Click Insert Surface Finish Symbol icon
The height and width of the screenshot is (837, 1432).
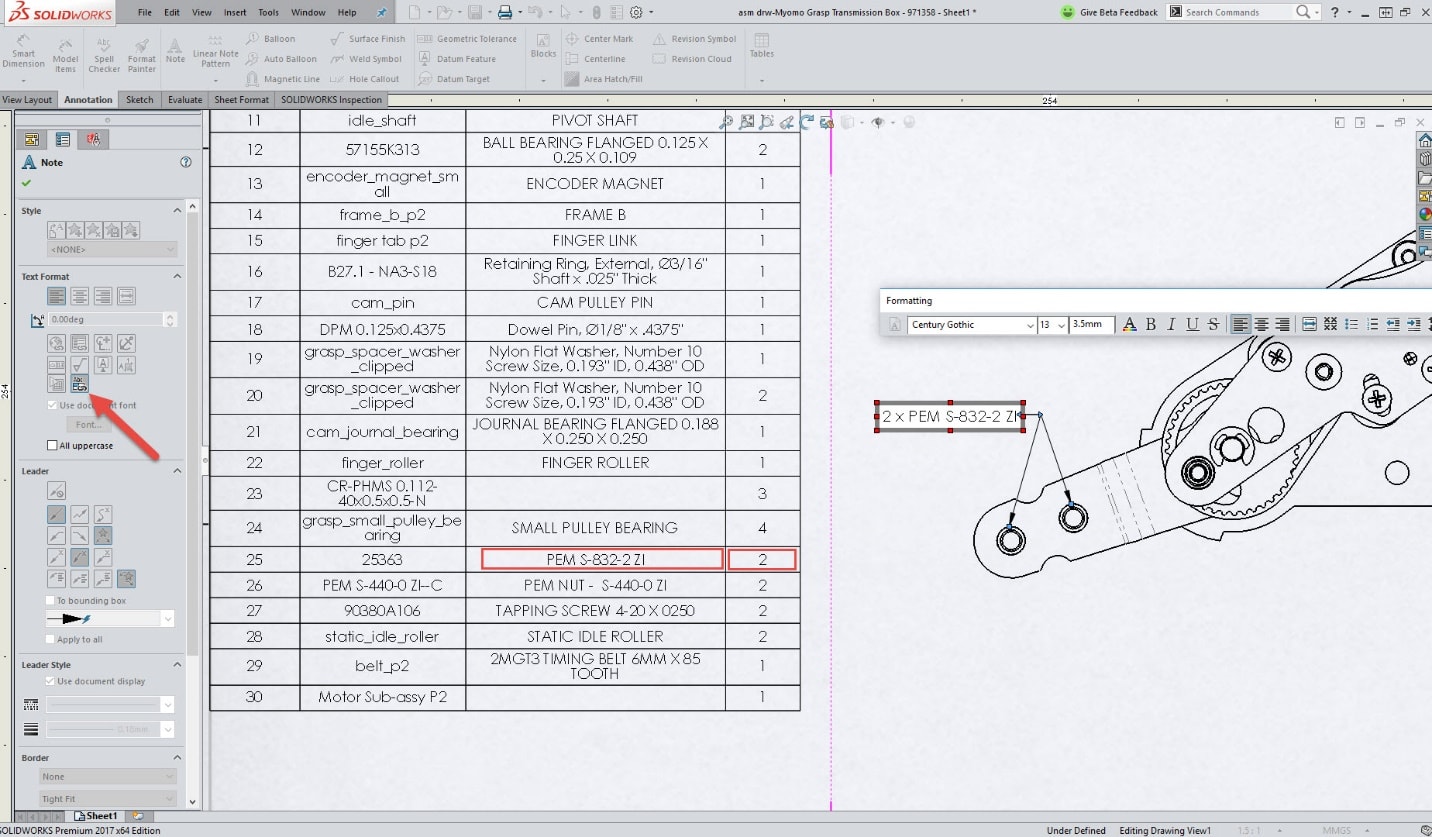[80, 364]
